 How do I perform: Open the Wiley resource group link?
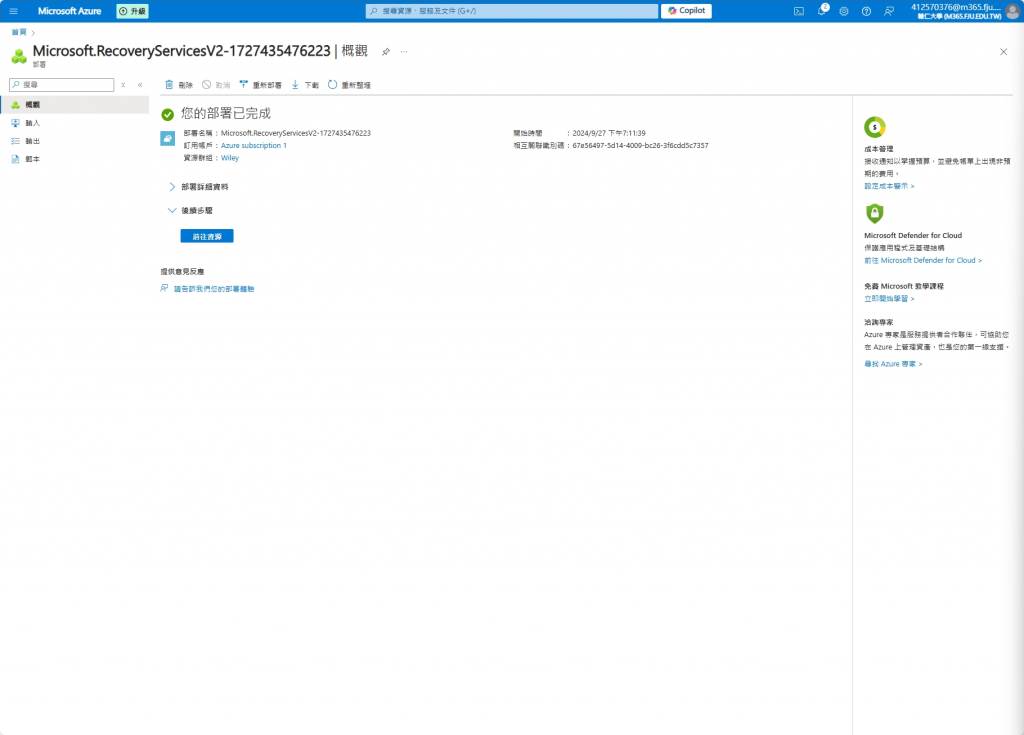(x=230, y=158)
